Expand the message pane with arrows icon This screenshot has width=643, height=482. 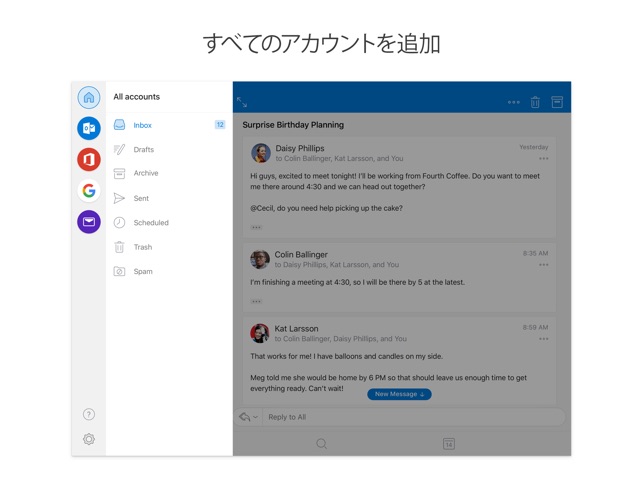242,102
